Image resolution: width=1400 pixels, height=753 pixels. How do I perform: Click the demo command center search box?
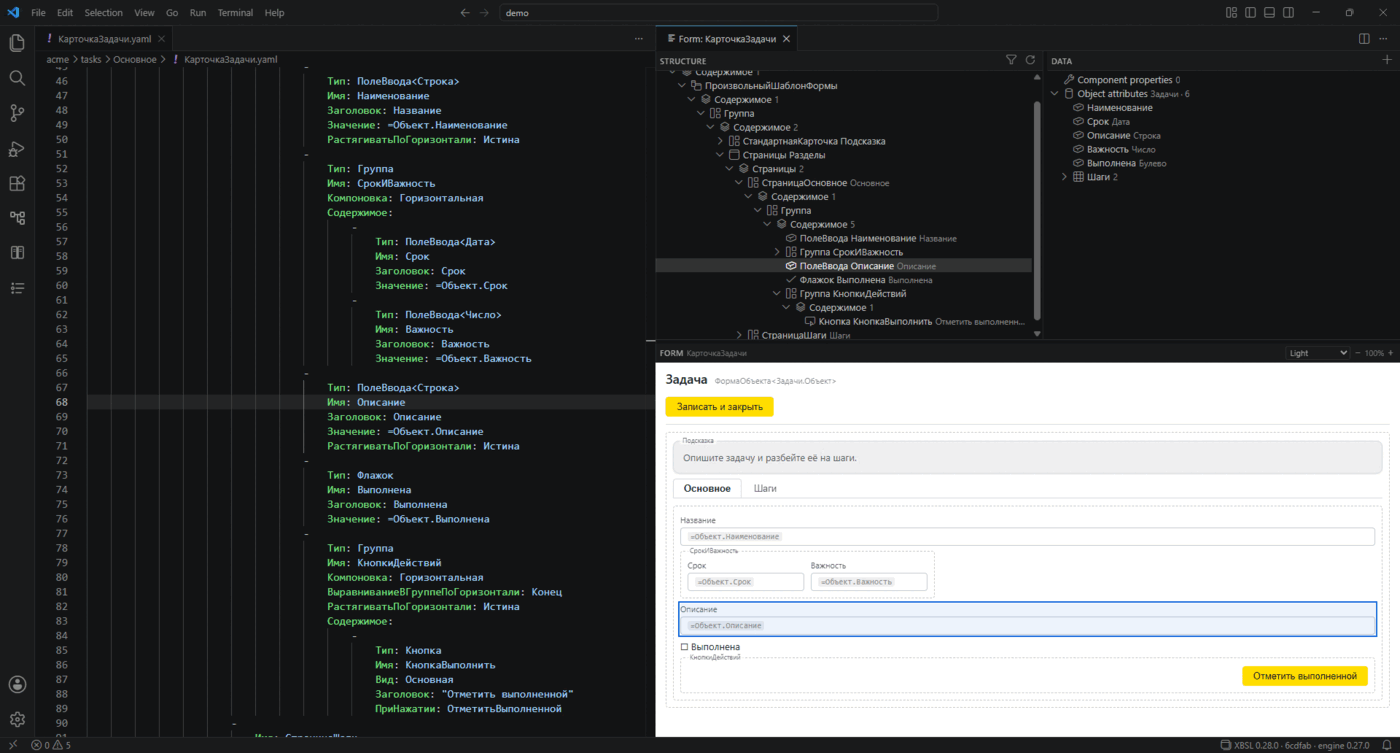(718, 13)
